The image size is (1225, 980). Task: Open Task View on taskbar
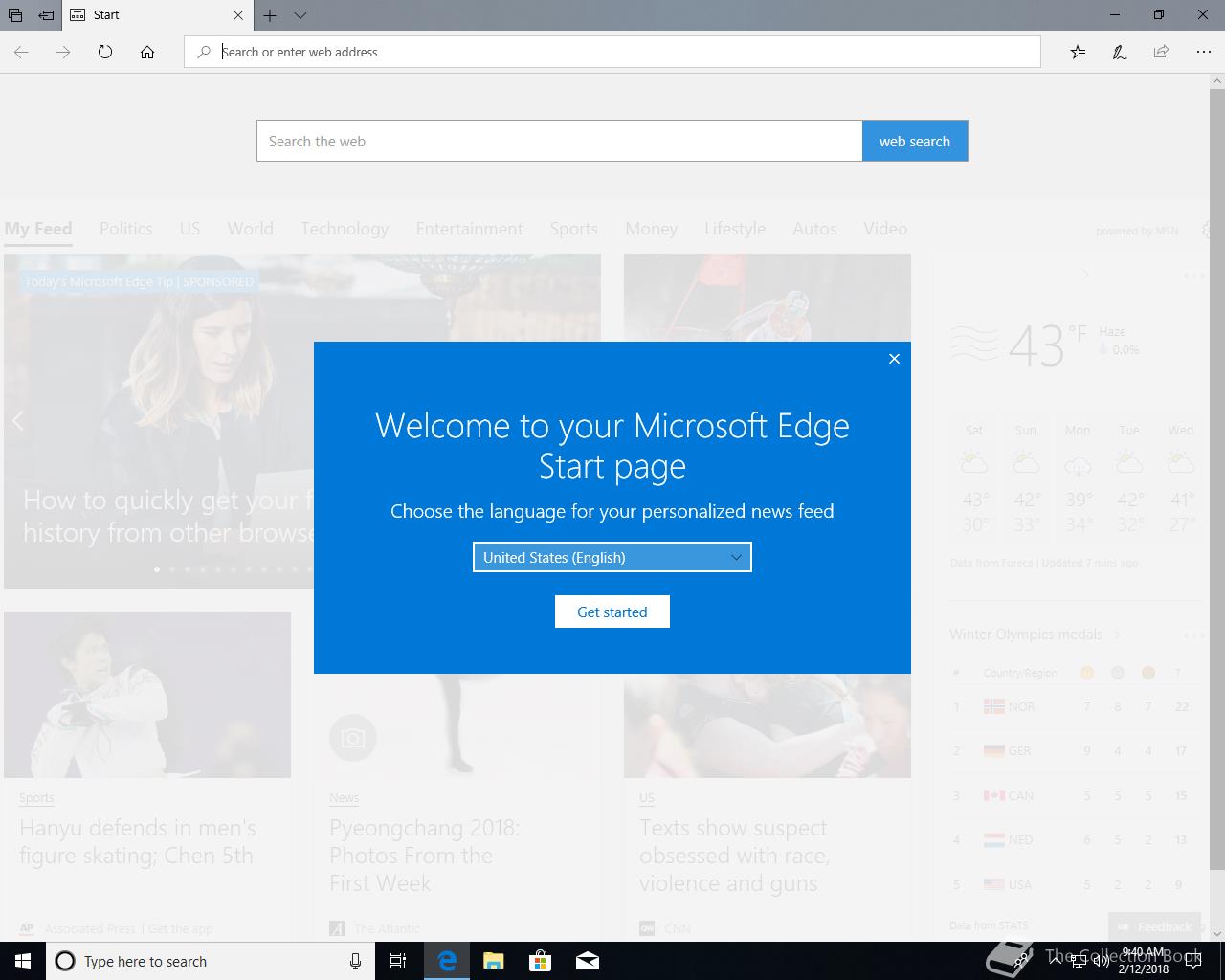pos(398,961)
